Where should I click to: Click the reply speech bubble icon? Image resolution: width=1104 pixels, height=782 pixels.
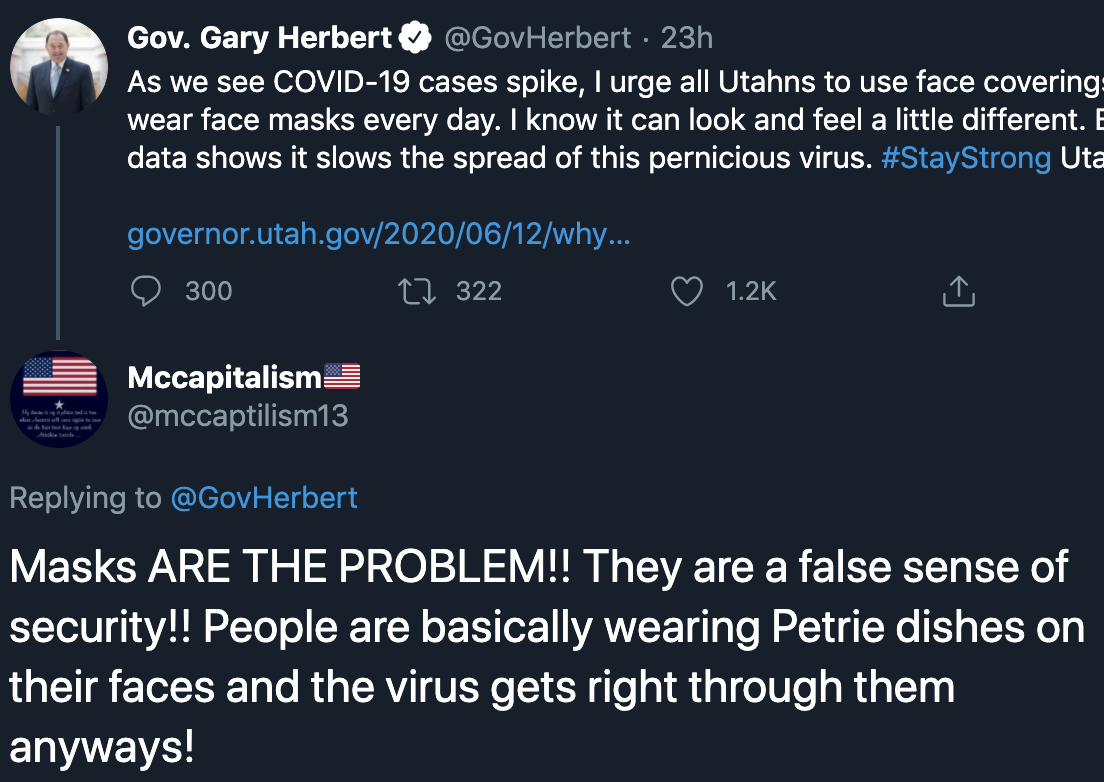point(147,291)
